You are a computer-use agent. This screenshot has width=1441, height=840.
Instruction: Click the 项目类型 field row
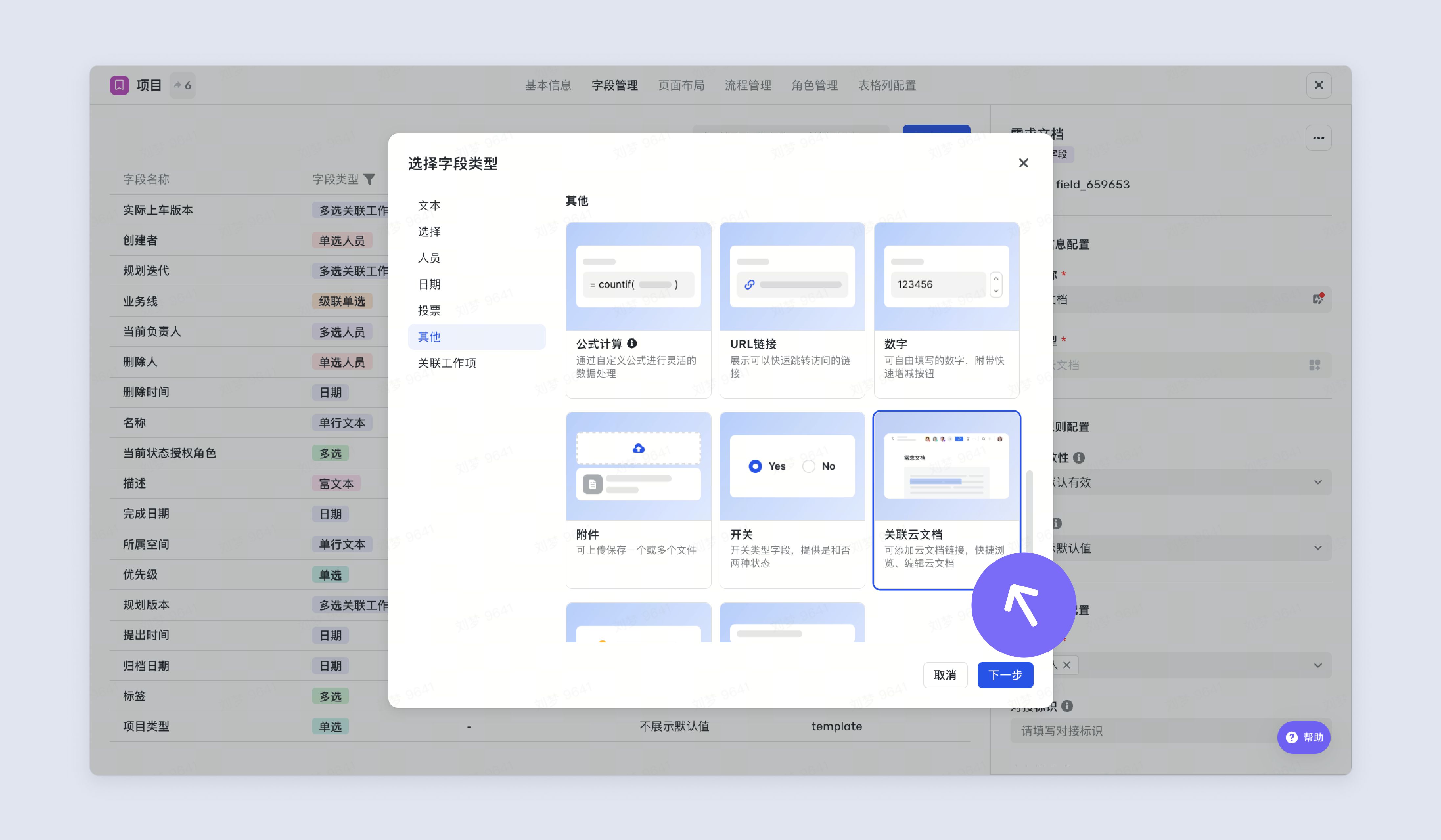tap(540, 726)
